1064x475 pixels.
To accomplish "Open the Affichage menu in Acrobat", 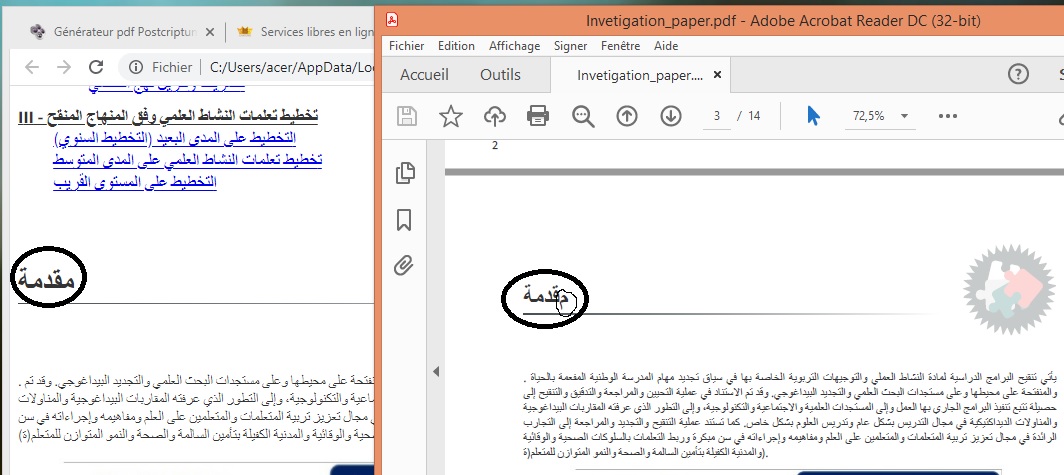I will pos(514,45).
